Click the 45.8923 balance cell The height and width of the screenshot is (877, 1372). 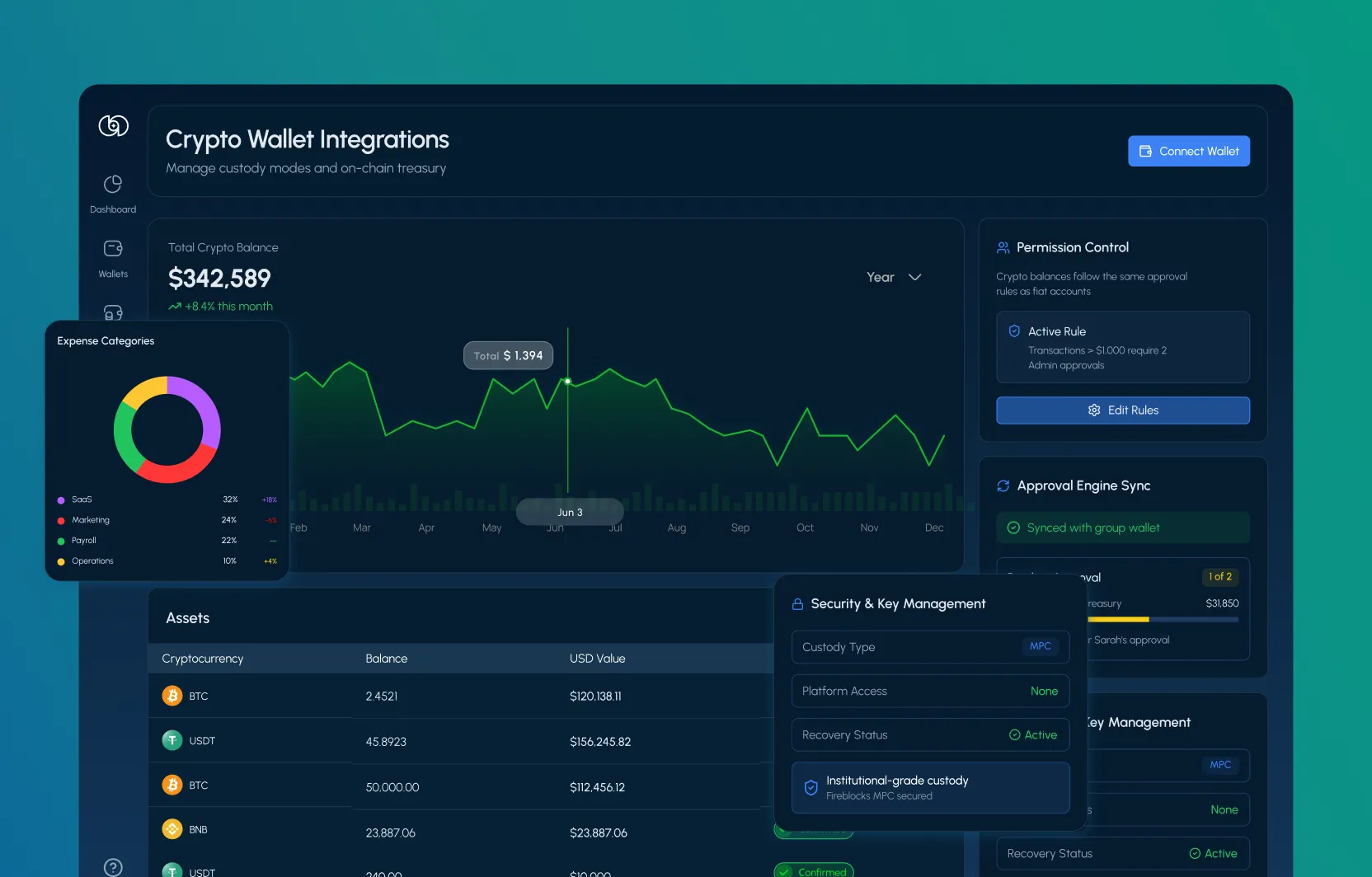(386, 742)
